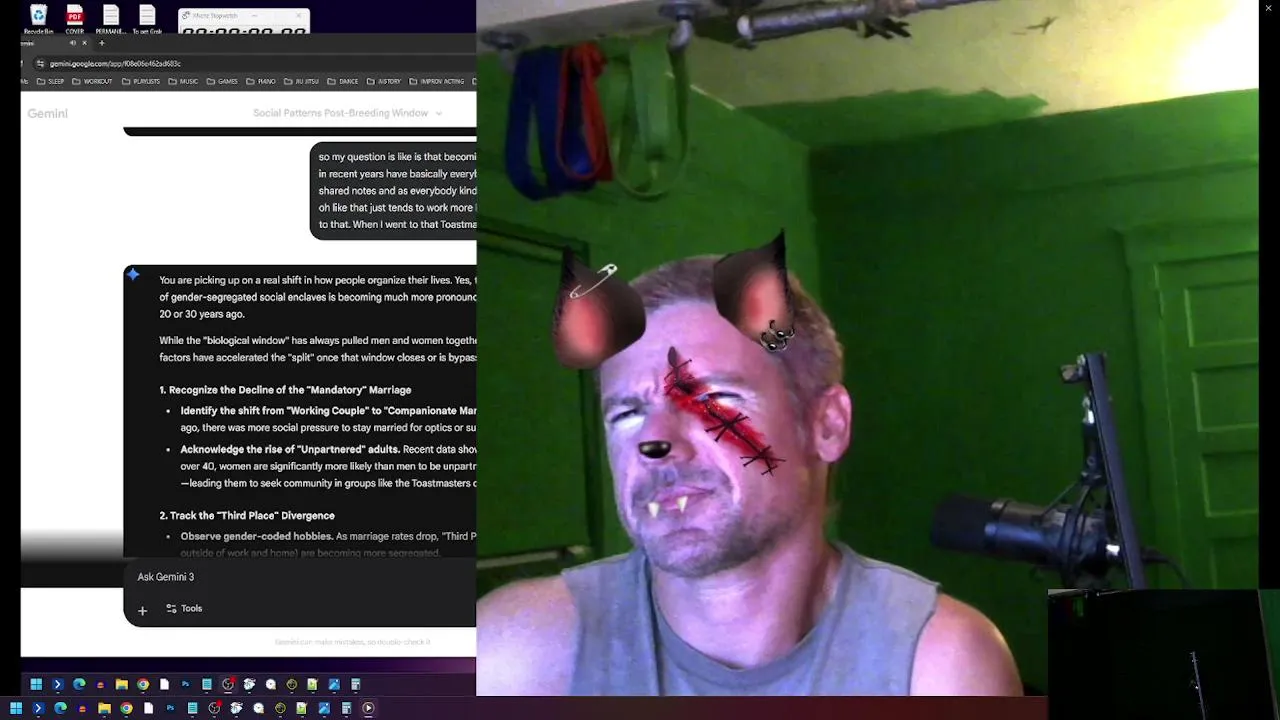Viewport: 1280px width, 720px height.
Task: Click Start button in the captured inner taskbar
Action: pos(36,684)
